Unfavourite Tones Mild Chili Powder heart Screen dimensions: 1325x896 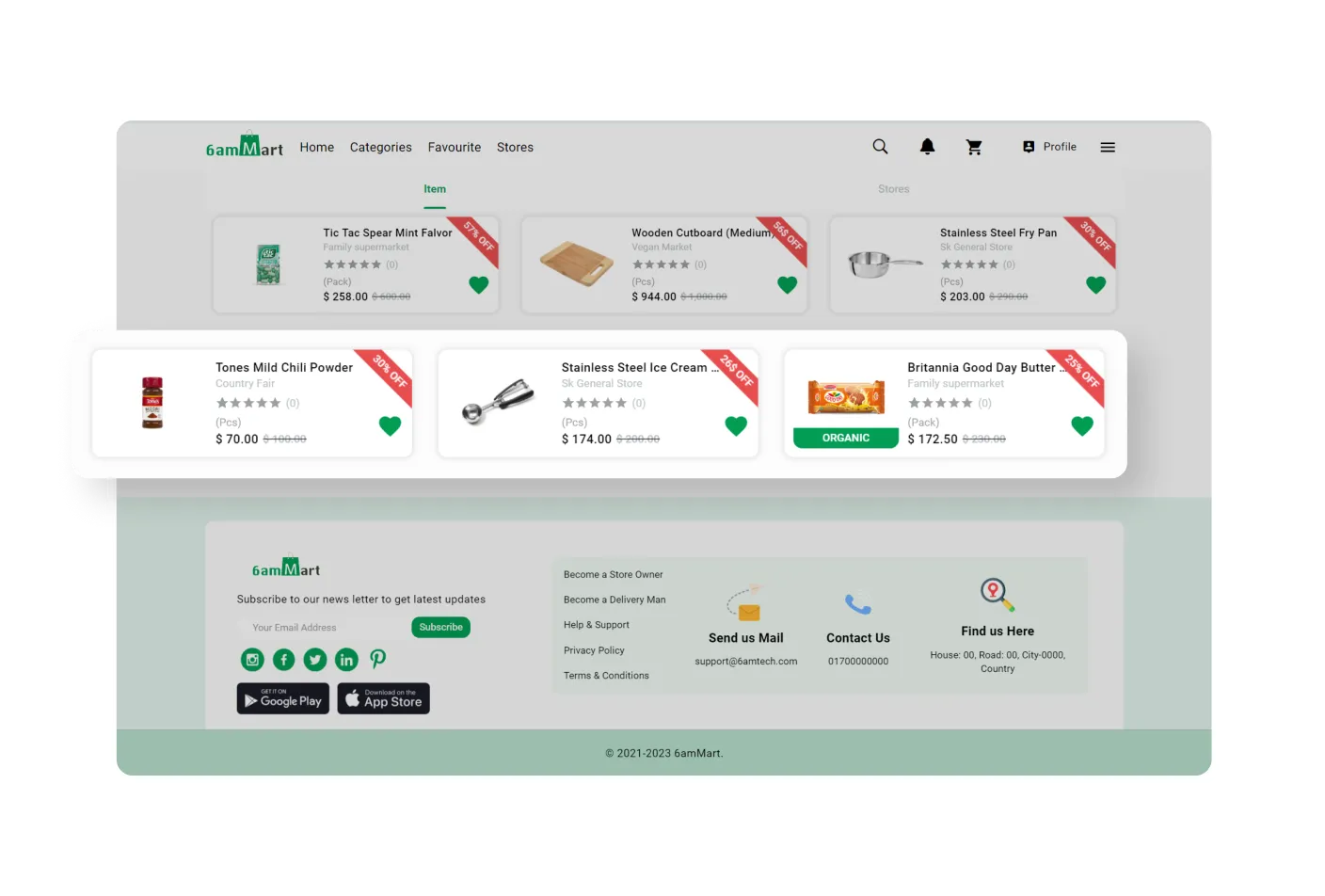(390, 425)
